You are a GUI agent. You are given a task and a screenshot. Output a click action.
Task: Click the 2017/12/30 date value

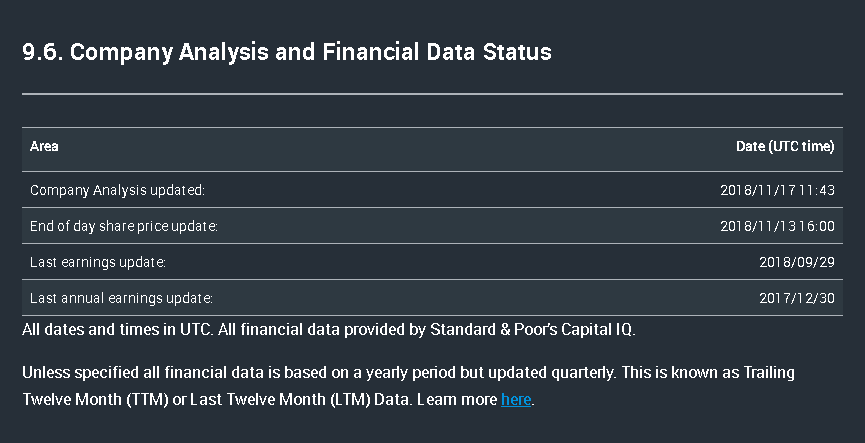797,298
